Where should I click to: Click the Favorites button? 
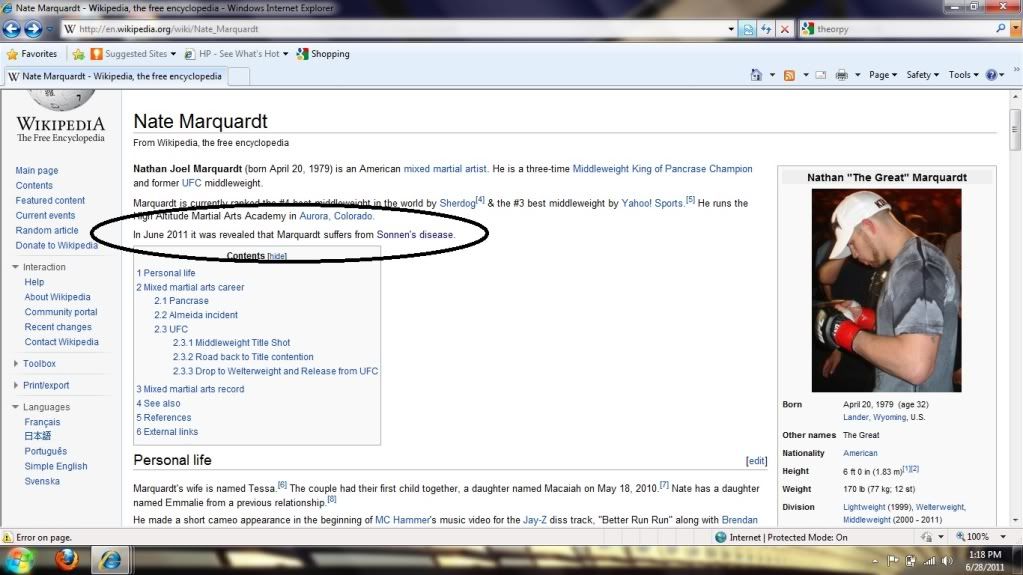tap(32, 54)
